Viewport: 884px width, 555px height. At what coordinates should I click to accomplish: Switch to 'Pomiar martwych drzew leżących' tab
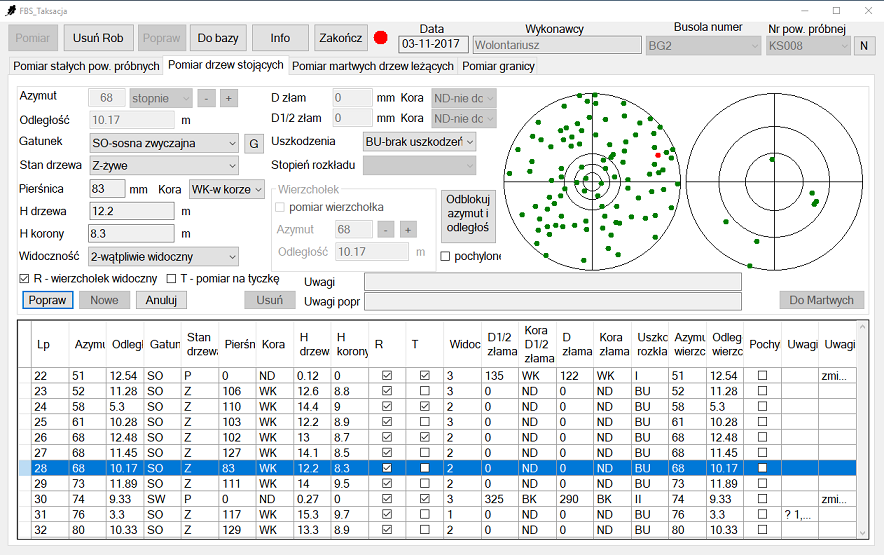coord(373,66)
